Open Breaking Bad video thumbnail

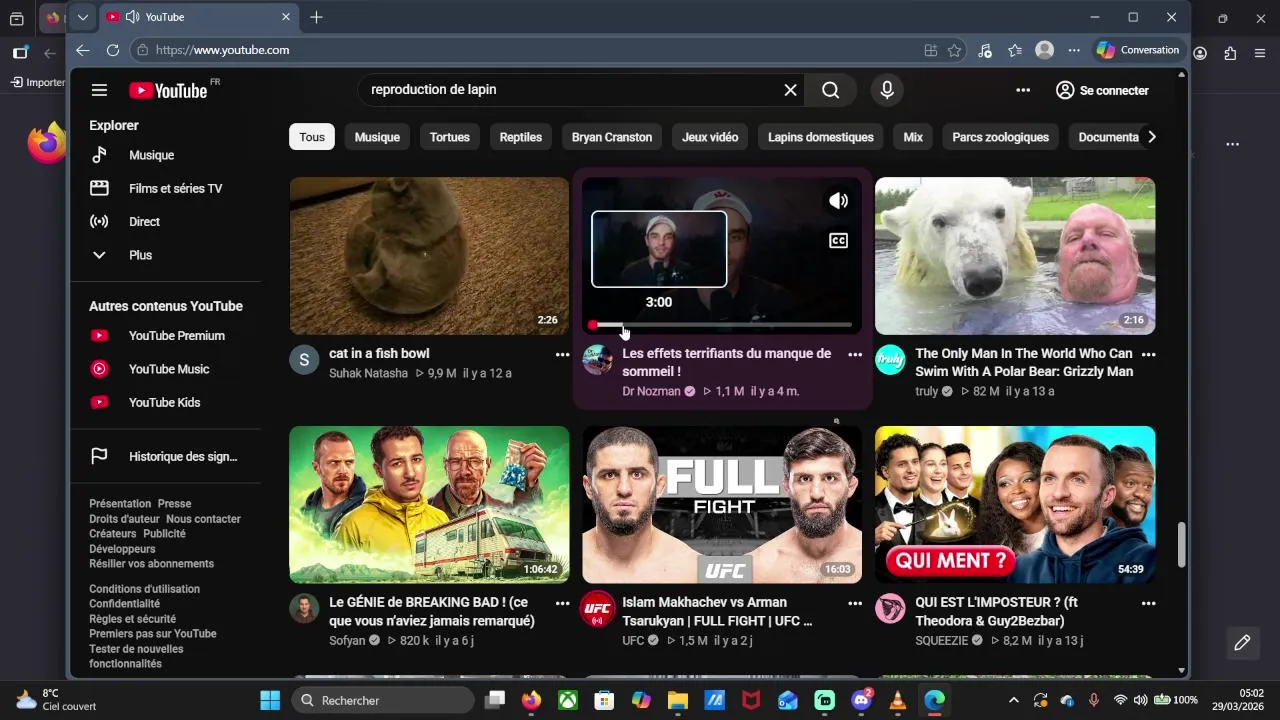click(x=429, y=505)
